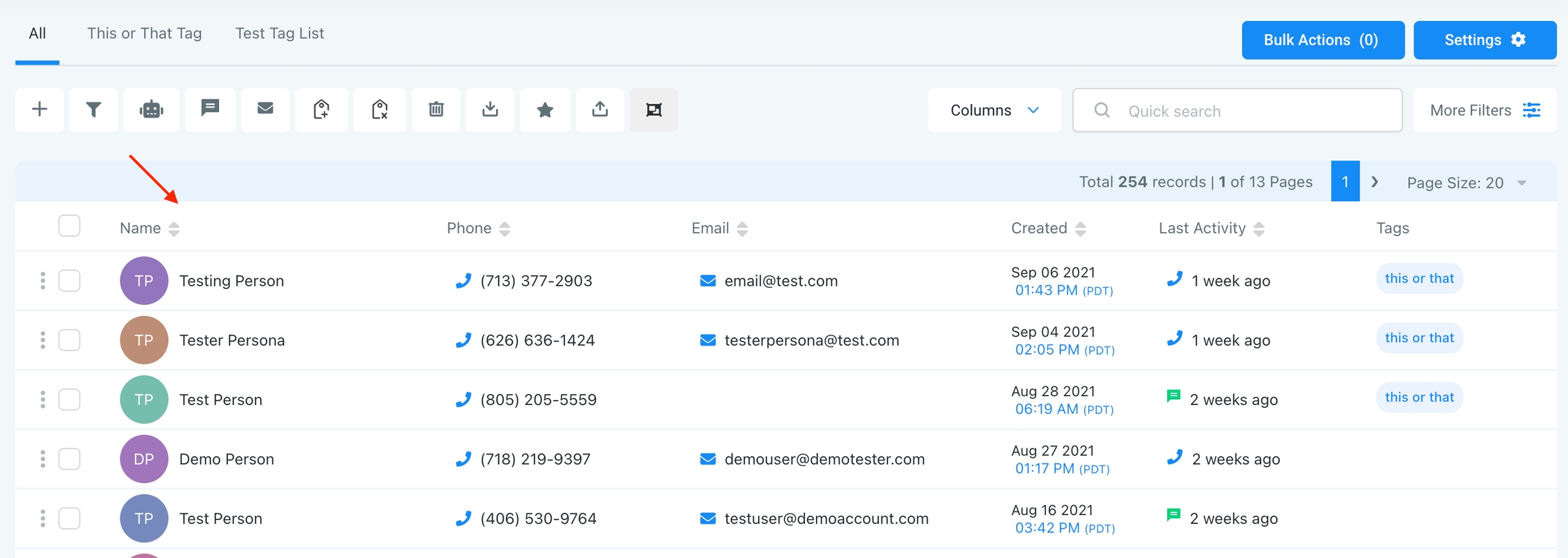Select the Demo Person row checkbox
This screenshot has height=558, width=1568.
[69, 459]
